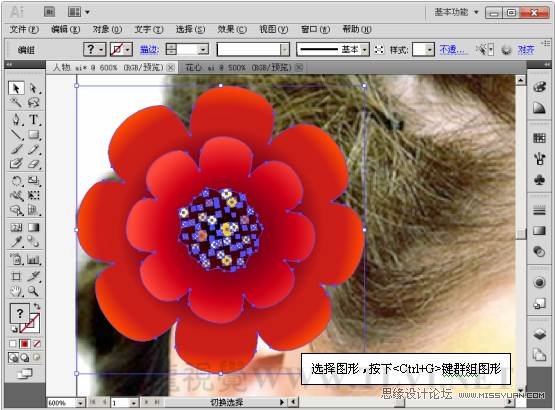This screenshot has width=555, height=410.
Task: Click the Fill swatch with question mark in toolbox
Action: click(19, 313)
